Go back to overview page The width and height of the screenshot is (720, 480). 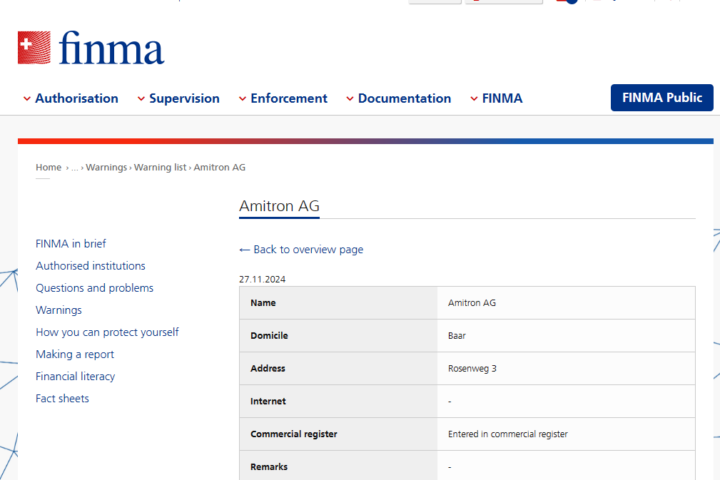pyautogui.click(x=308, y=249)
